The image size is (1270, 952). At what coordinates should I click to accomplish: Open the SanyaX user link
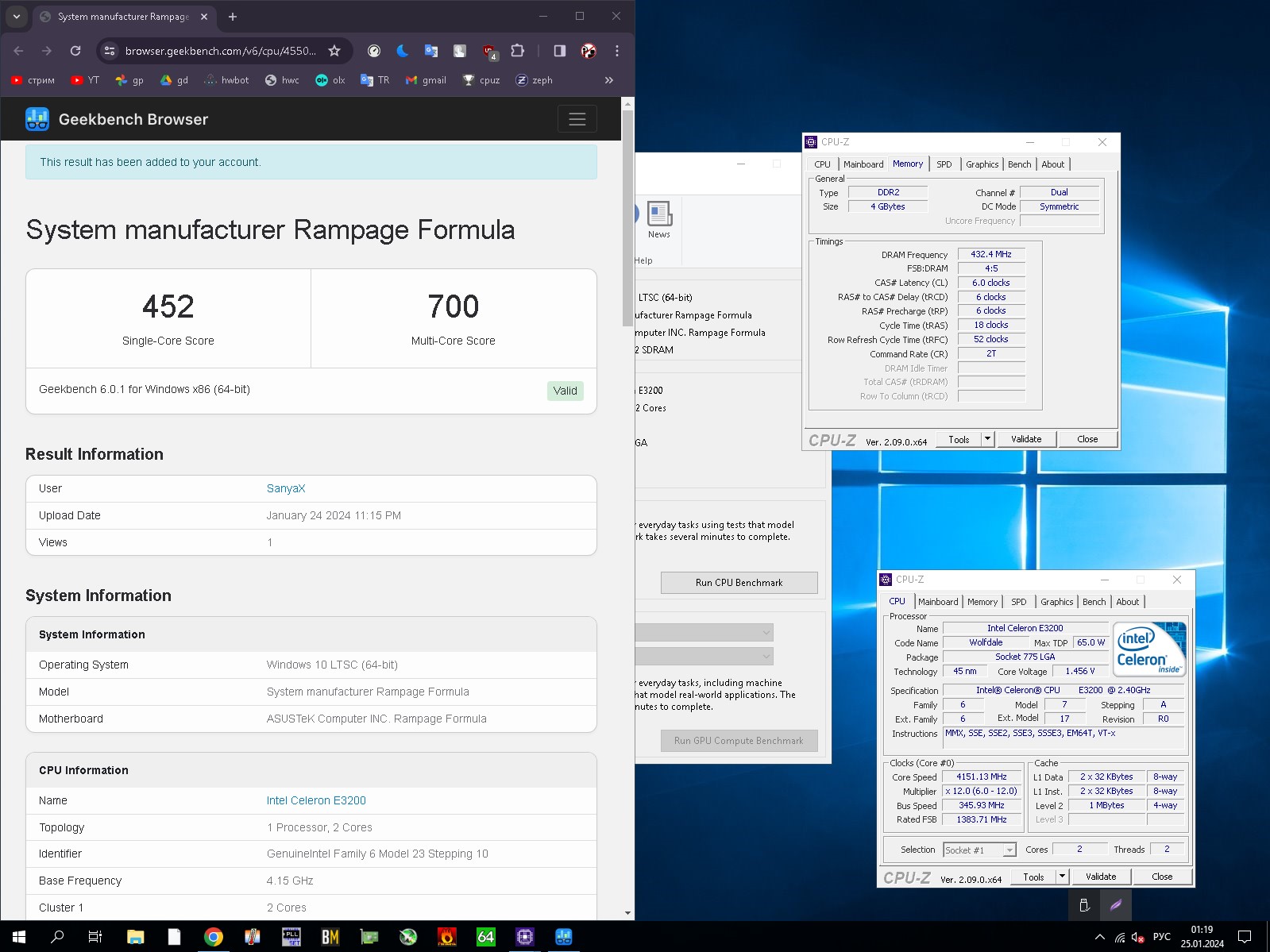point(286,488)
